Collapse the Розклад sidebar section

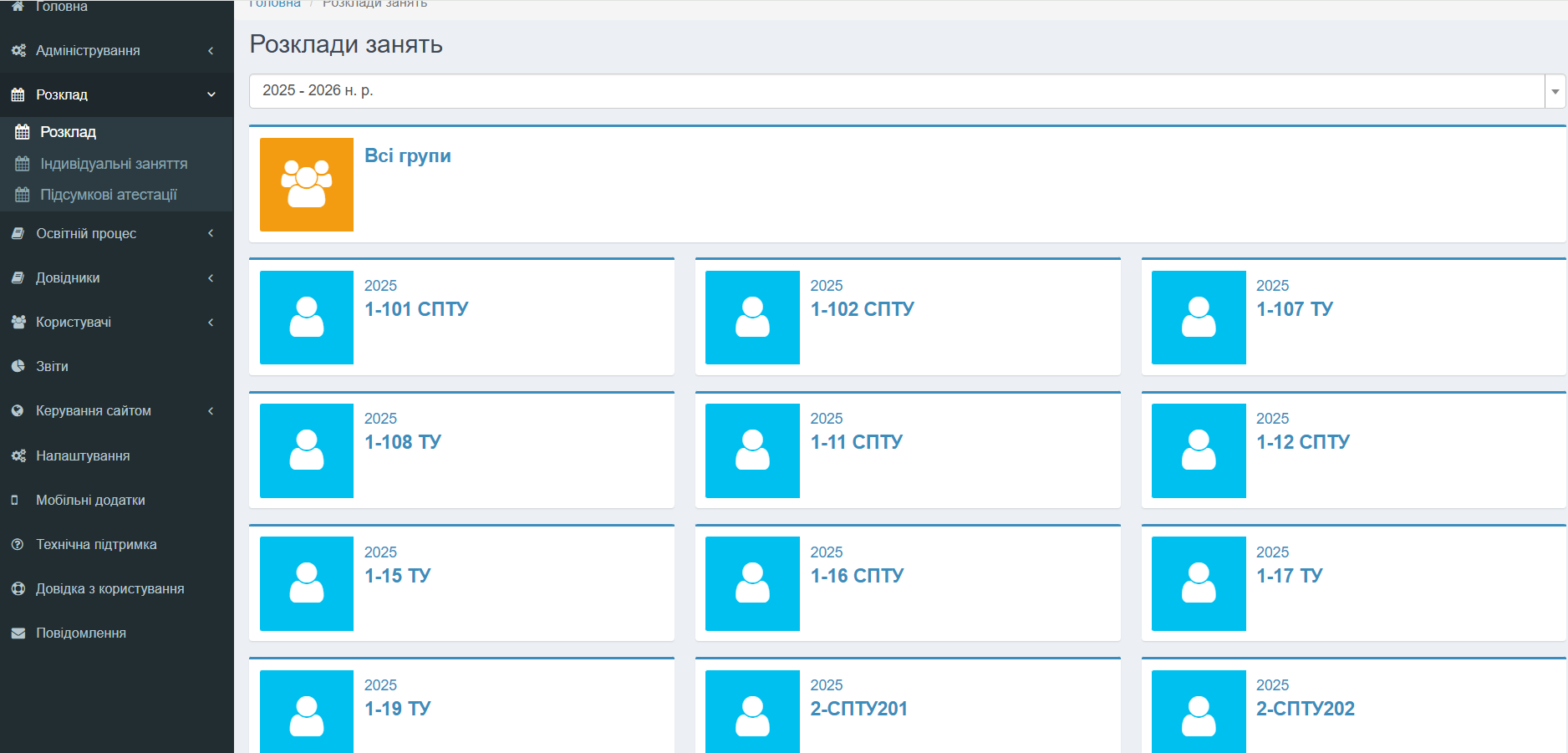click(x=211, y=94)
